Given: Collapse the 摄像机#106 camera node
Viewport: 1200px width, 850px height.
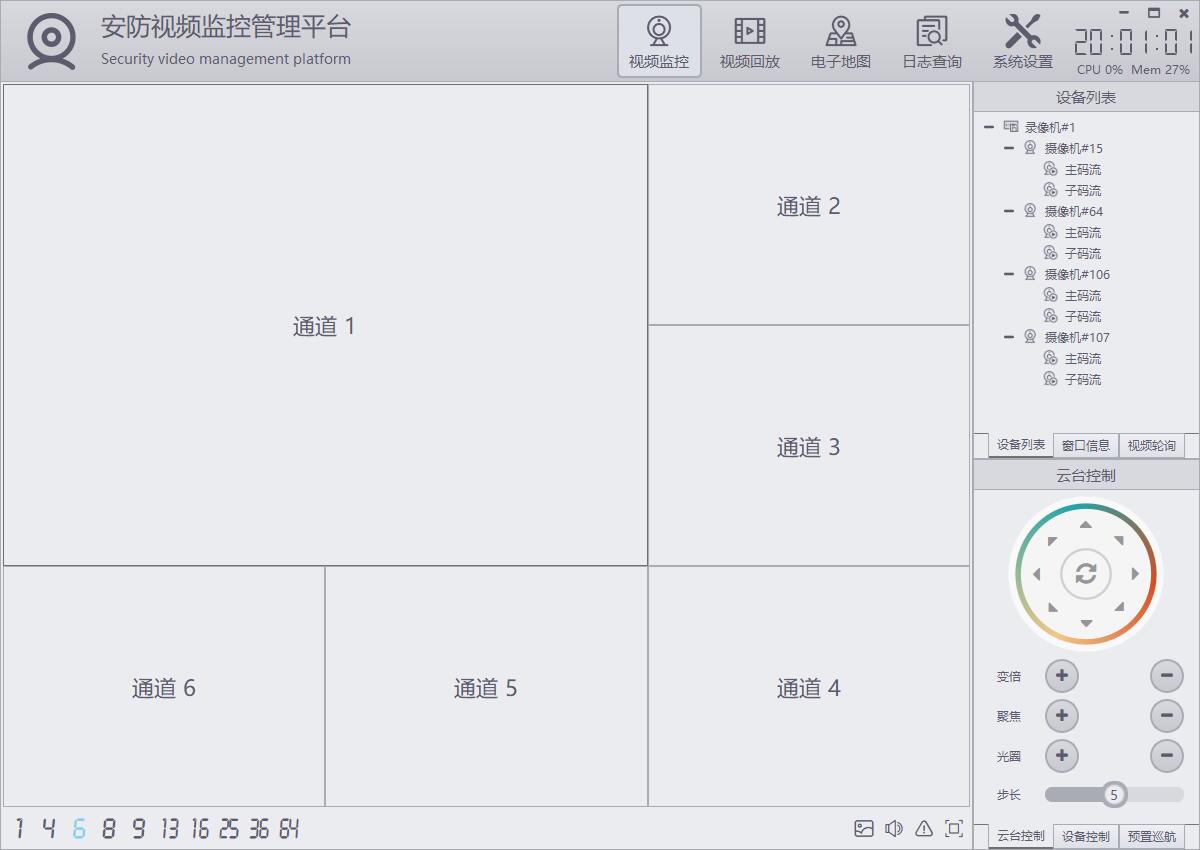Looking at the screenshot, I should coord(1009,274).
